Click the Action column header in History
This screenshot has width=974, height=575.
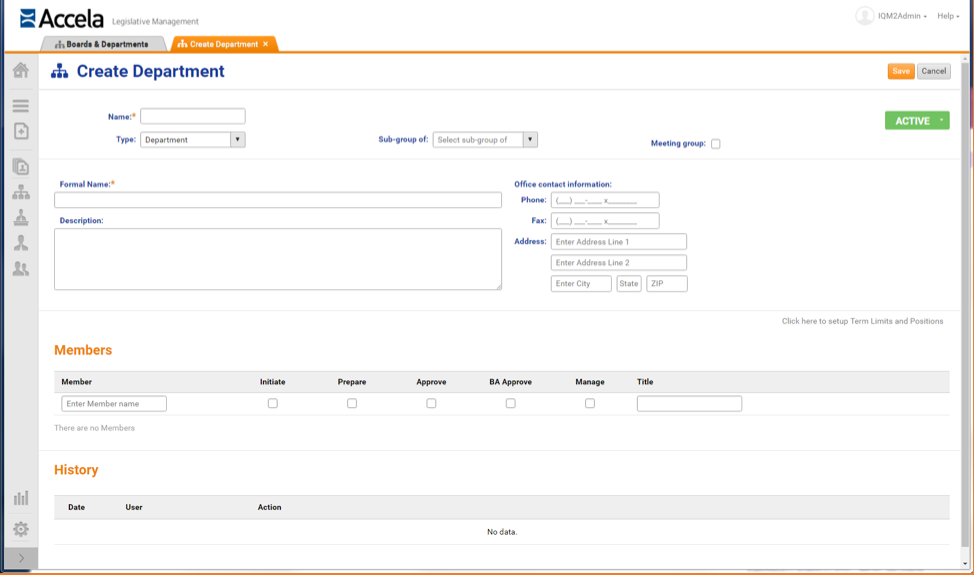270,507
